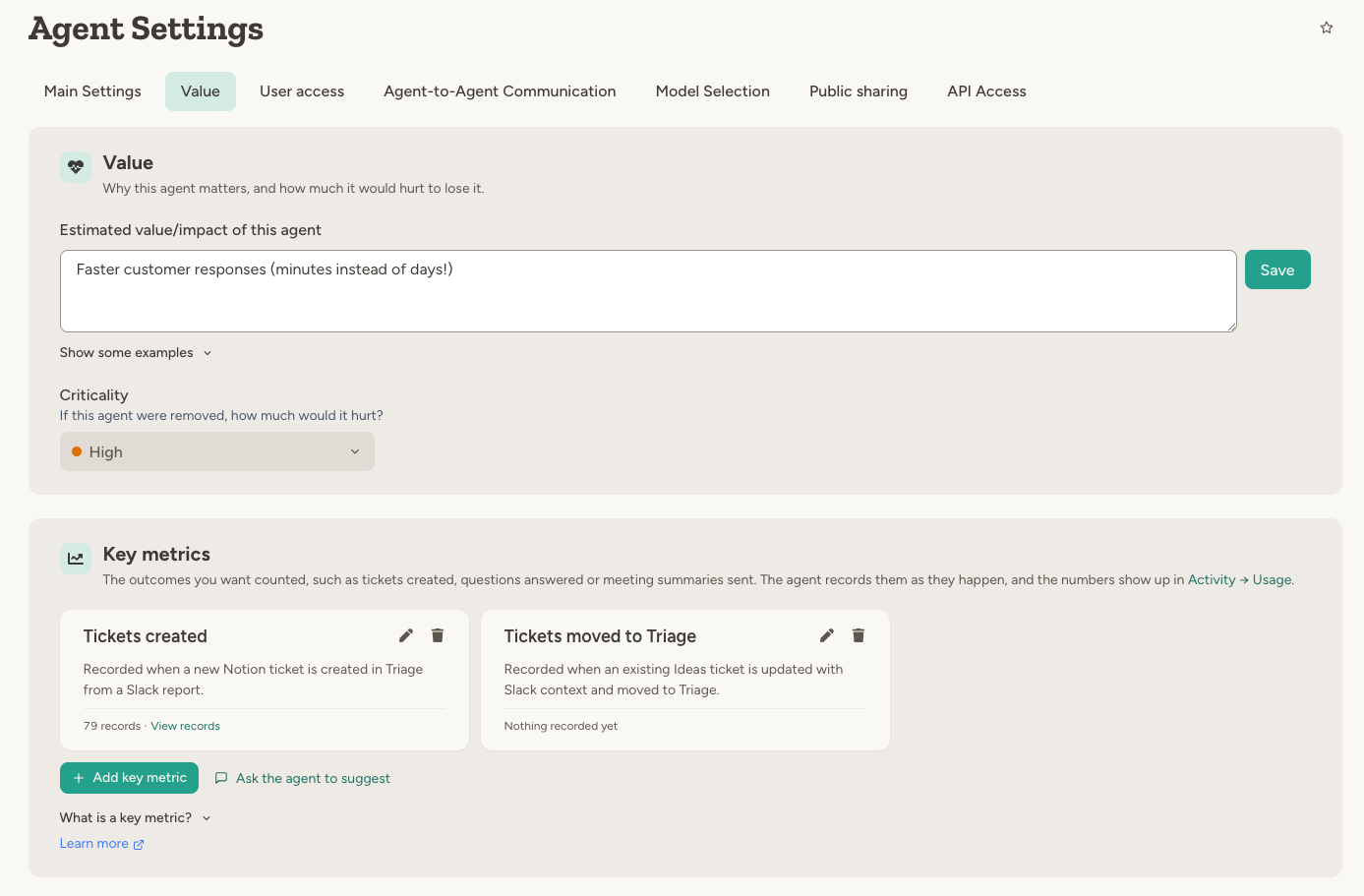Click the Tickets moved to Triage title
Screen dimensions: 1364x896
coord(600,636)
